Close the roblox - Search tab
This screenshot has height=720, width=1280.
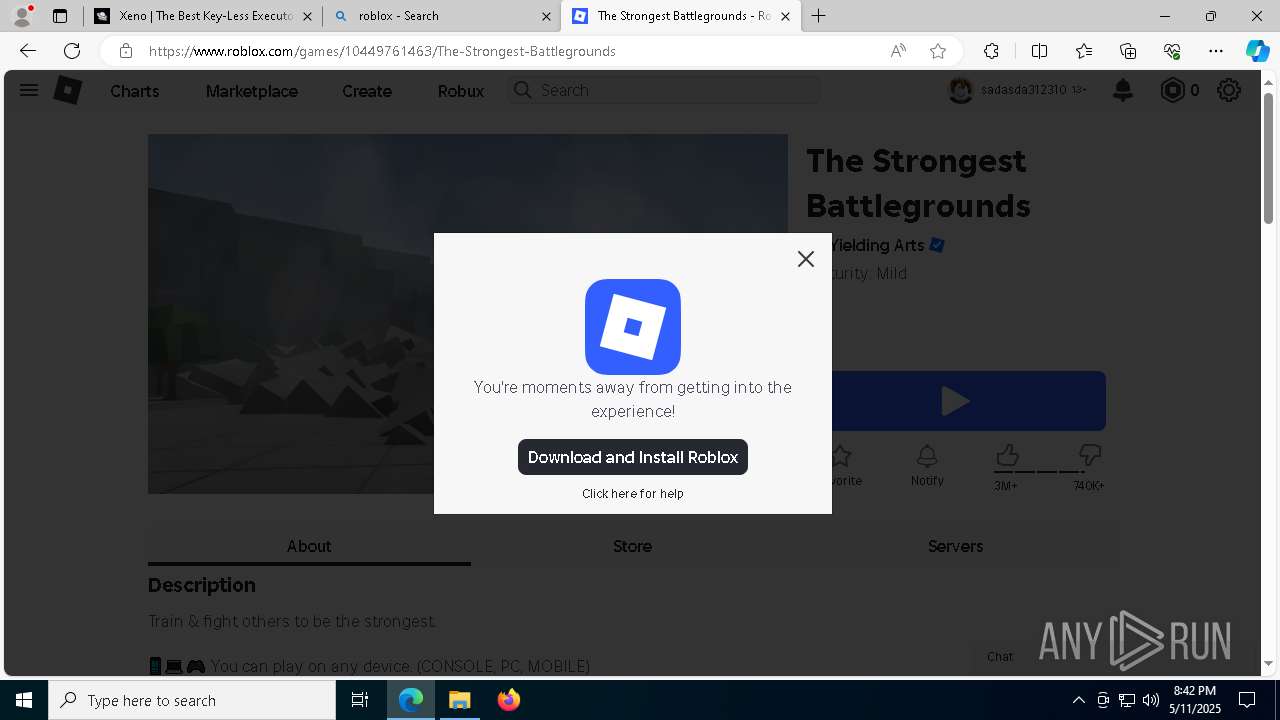pos(546,16)
